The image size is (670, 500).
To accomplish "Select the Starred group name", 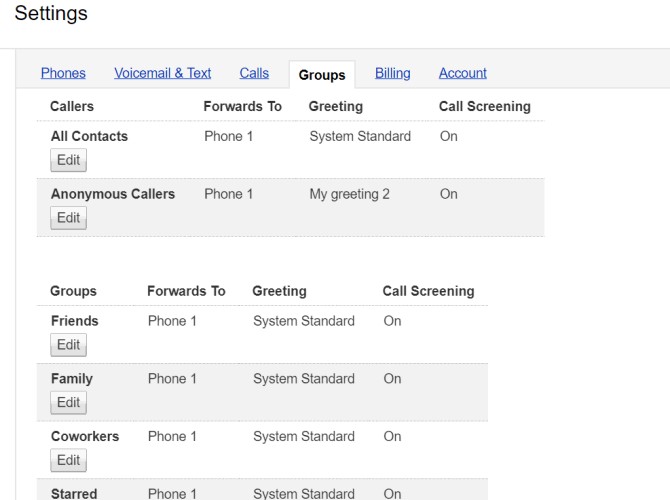I will (74, 493).
